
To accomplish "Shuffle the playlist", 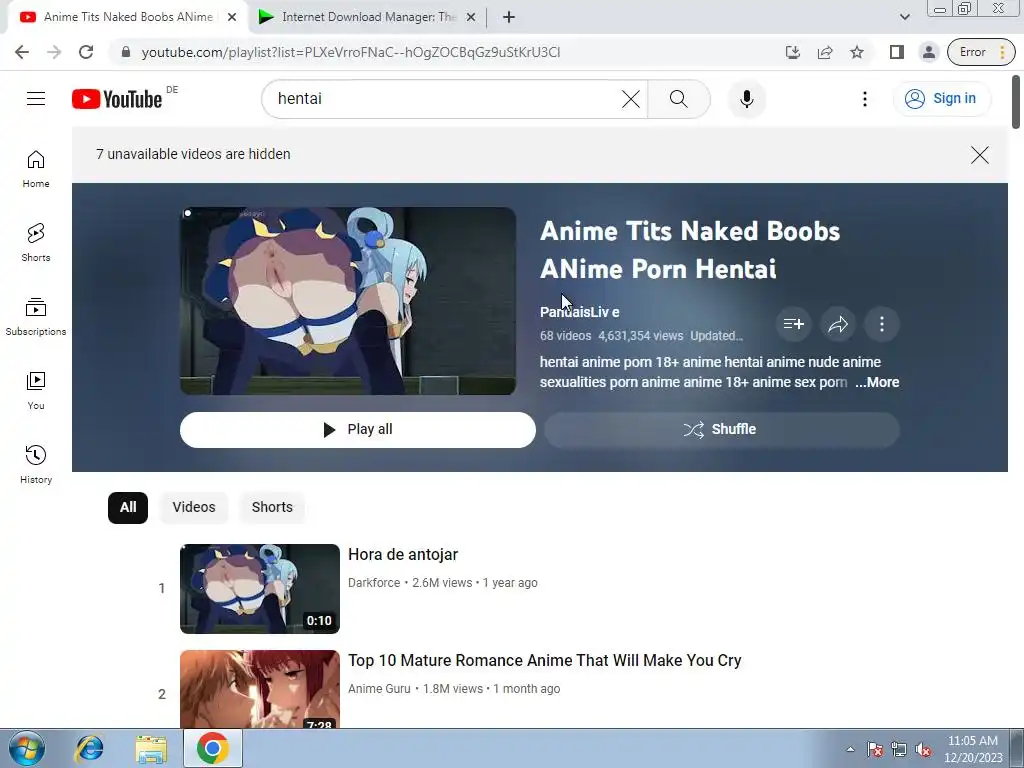I will point(722,429).
